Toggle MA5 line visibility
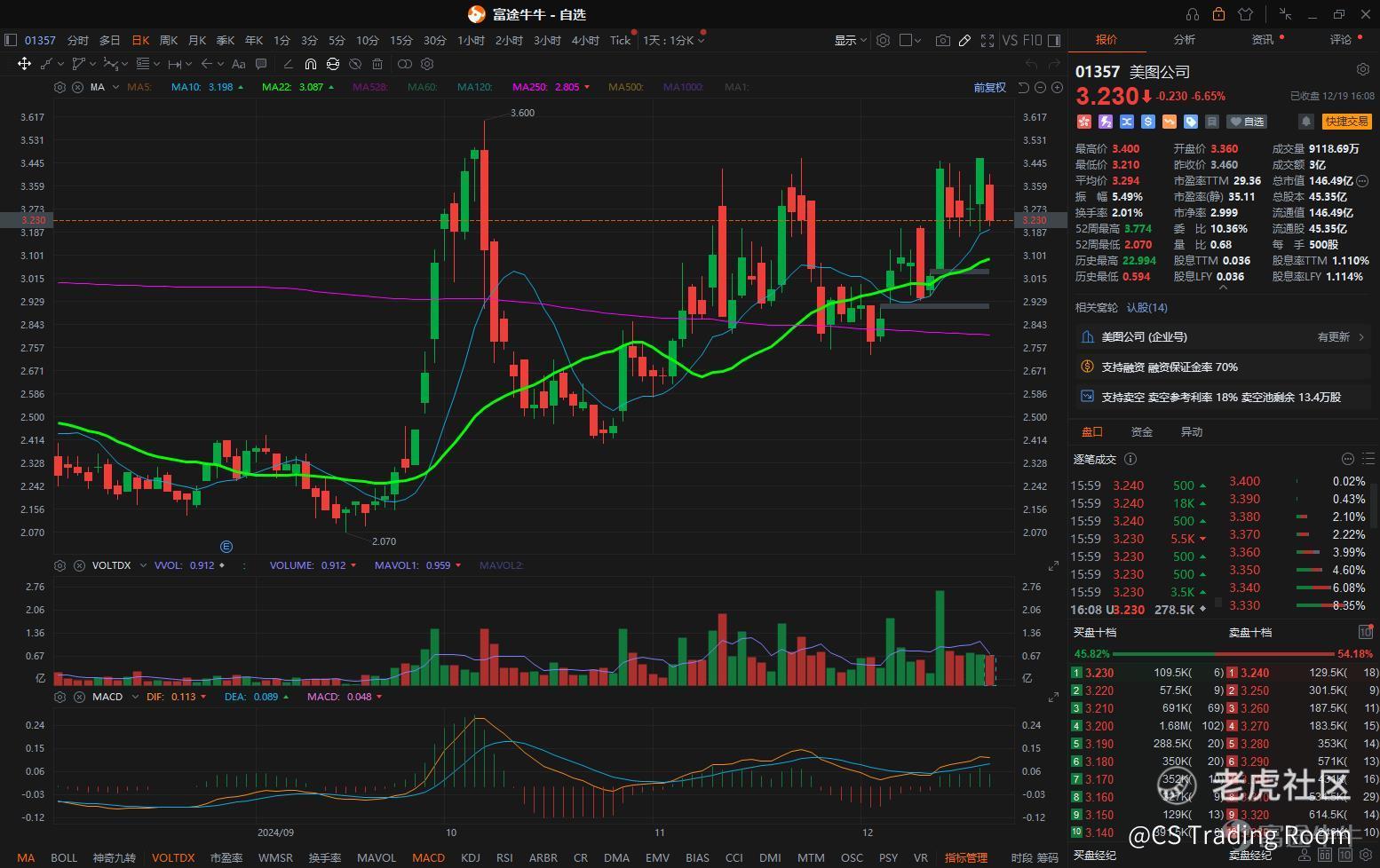1380x868 pixels. [139, 87]
